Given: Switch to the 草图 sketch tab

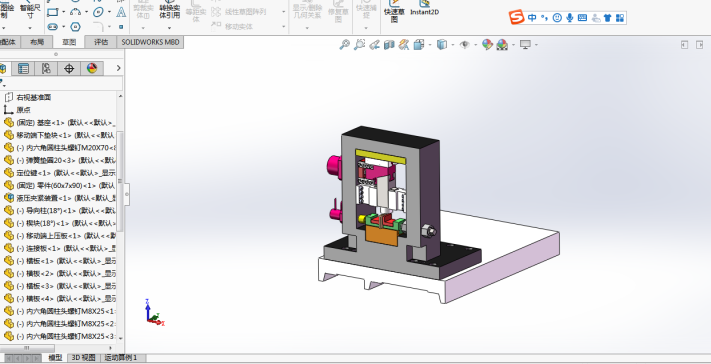Looking at the screenshot, I should click(69, 42).
